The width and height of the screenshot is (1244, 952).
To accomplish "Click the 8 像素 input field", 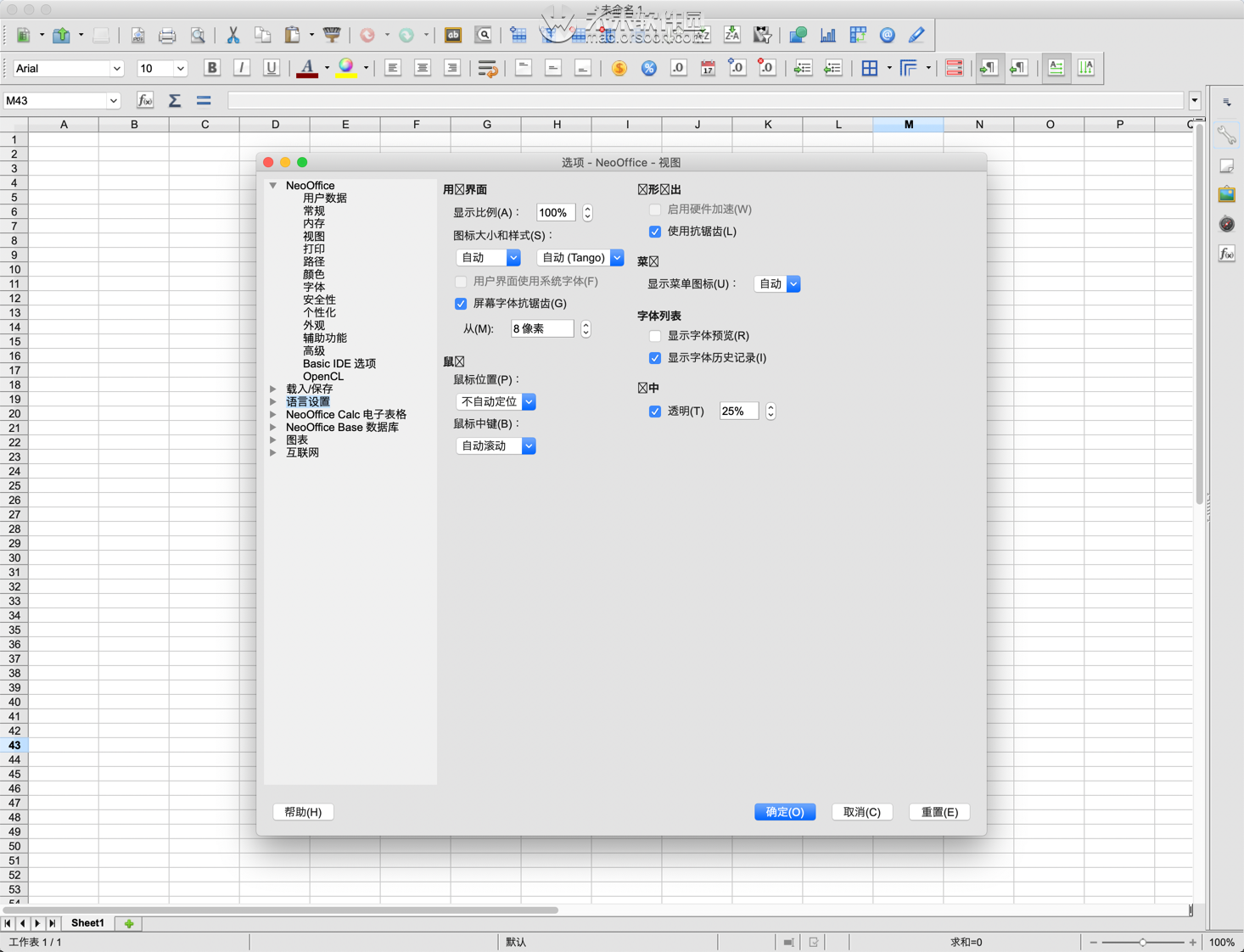I will tap(542, 328).
